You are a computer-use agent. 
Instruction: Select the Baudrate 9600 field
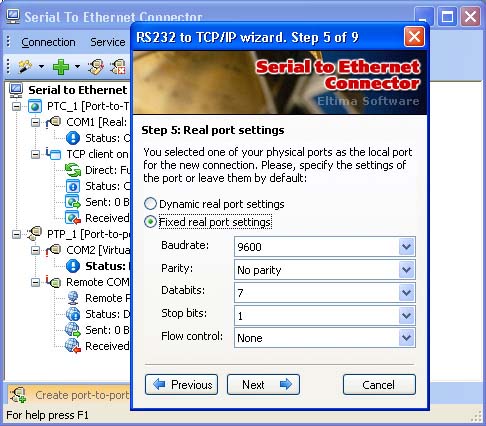tap(324, 247)
